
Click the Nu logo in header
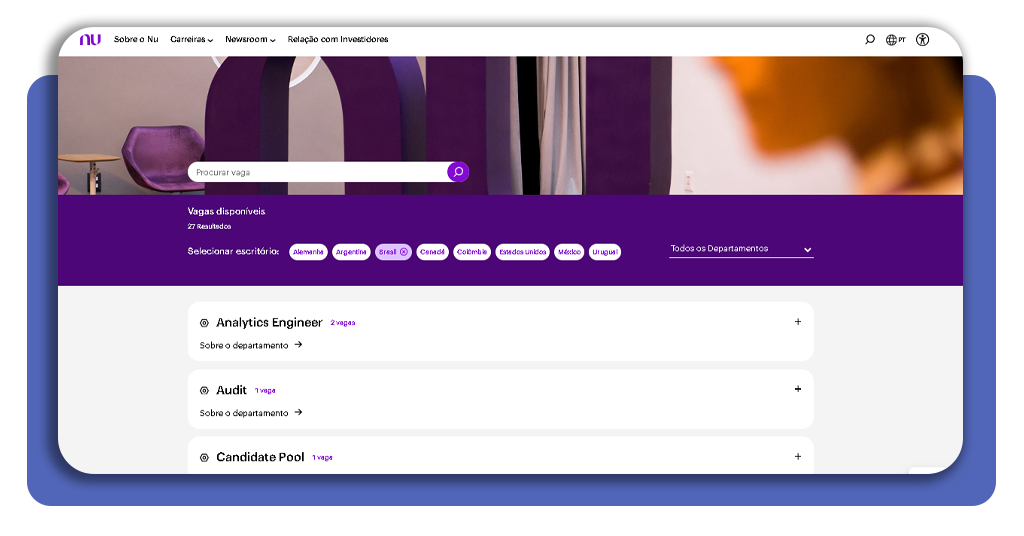coord(90,40)
